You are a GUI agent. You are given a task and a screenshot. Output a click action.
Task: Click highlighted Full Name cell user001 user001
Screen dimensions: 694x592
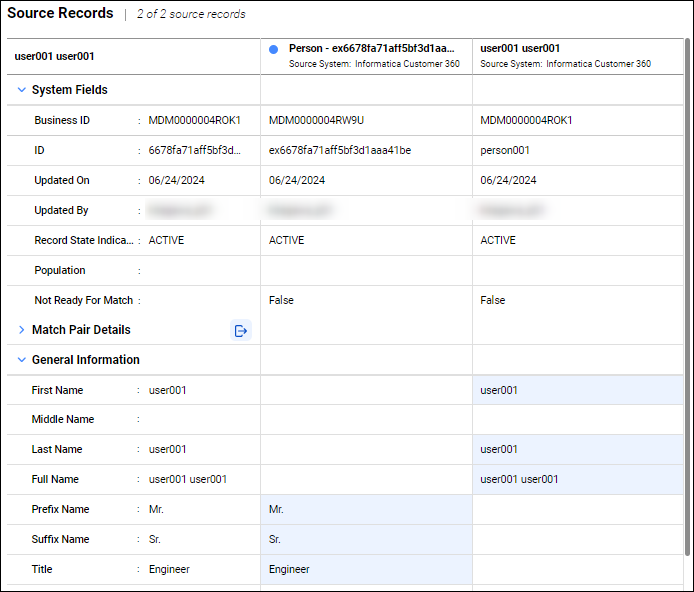point(578,480)
